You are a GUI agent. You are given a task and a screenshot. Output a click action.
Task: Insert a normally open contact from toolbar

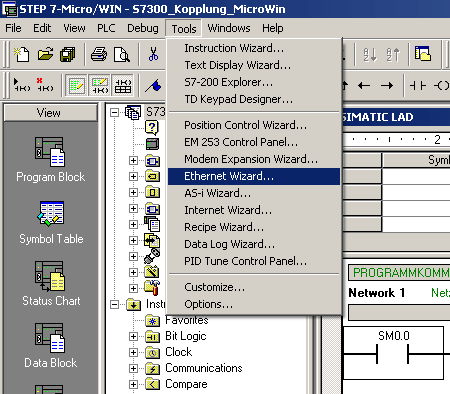click(418, 86)
